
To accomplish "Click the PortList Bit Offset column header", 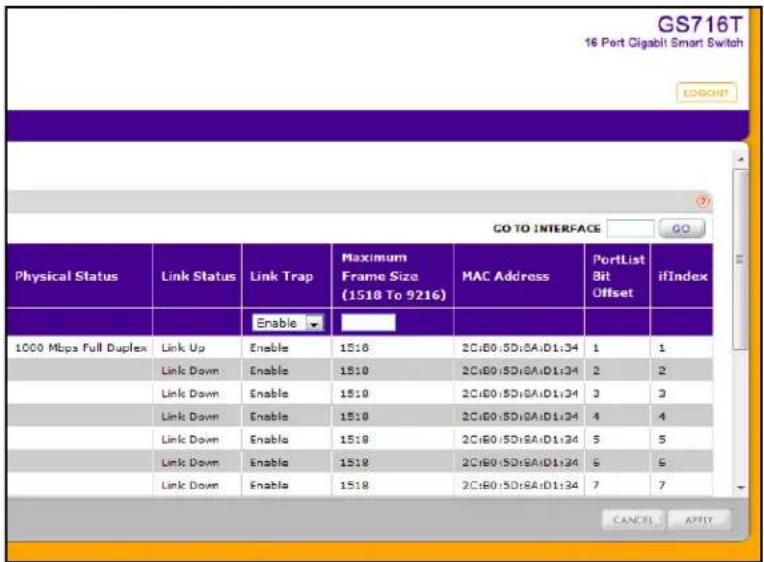I will tap(618, 276).
